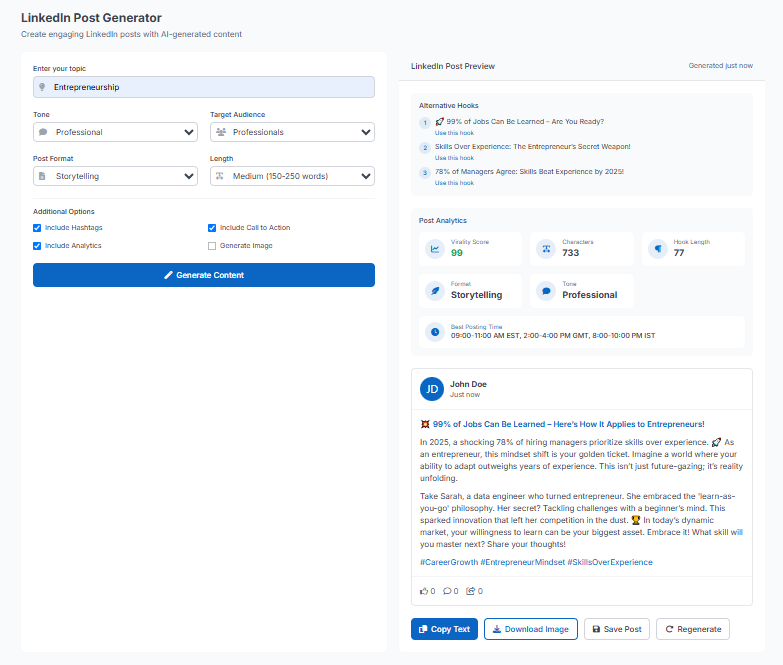Screen dimensions: 783x665
Task: Click the share icon under post
Action: (x=470, y=591)
